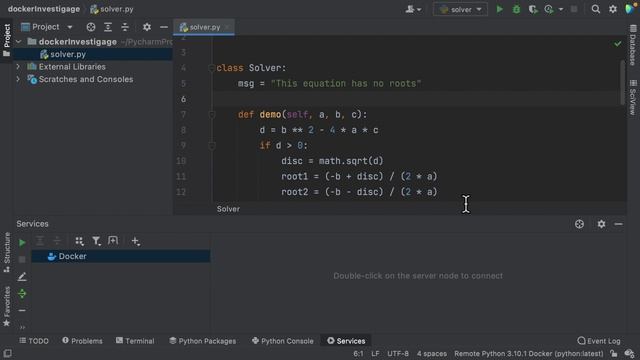Fold the def demo method
This screenshot has width=640, height=360.
click(x=211, y=115)
